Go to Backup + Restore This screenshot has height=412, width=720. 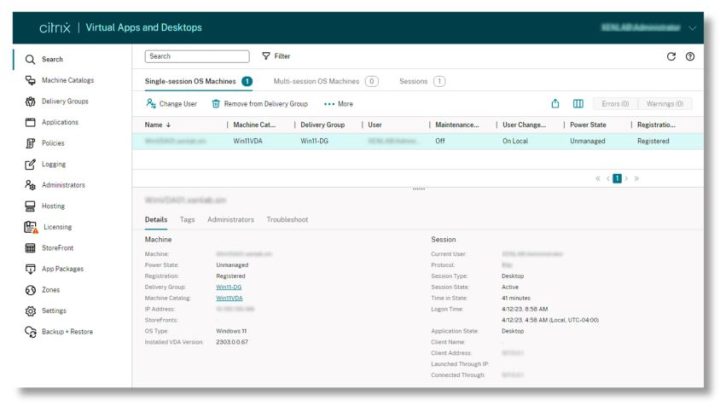point(66,331)
